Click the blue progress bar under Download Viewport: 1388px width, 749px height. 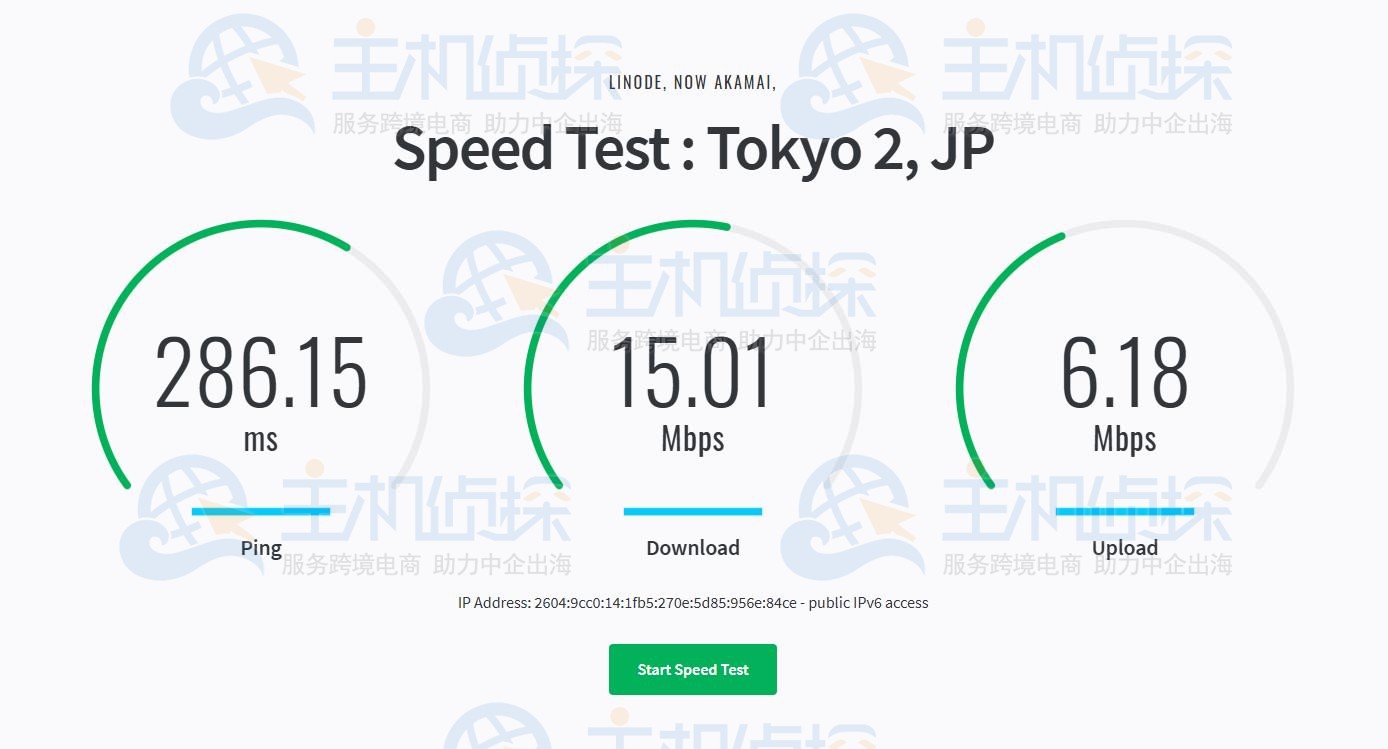pos(692,511)
